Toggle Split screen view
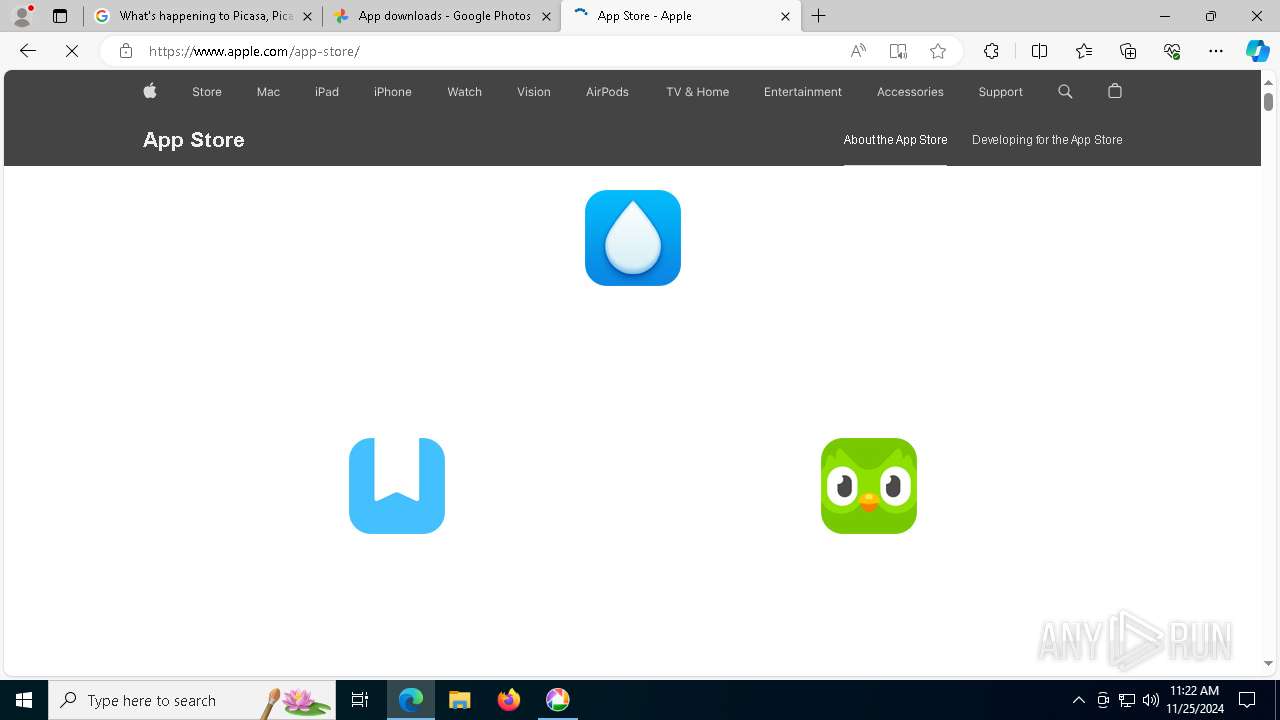 click(x=1039, y=51)
